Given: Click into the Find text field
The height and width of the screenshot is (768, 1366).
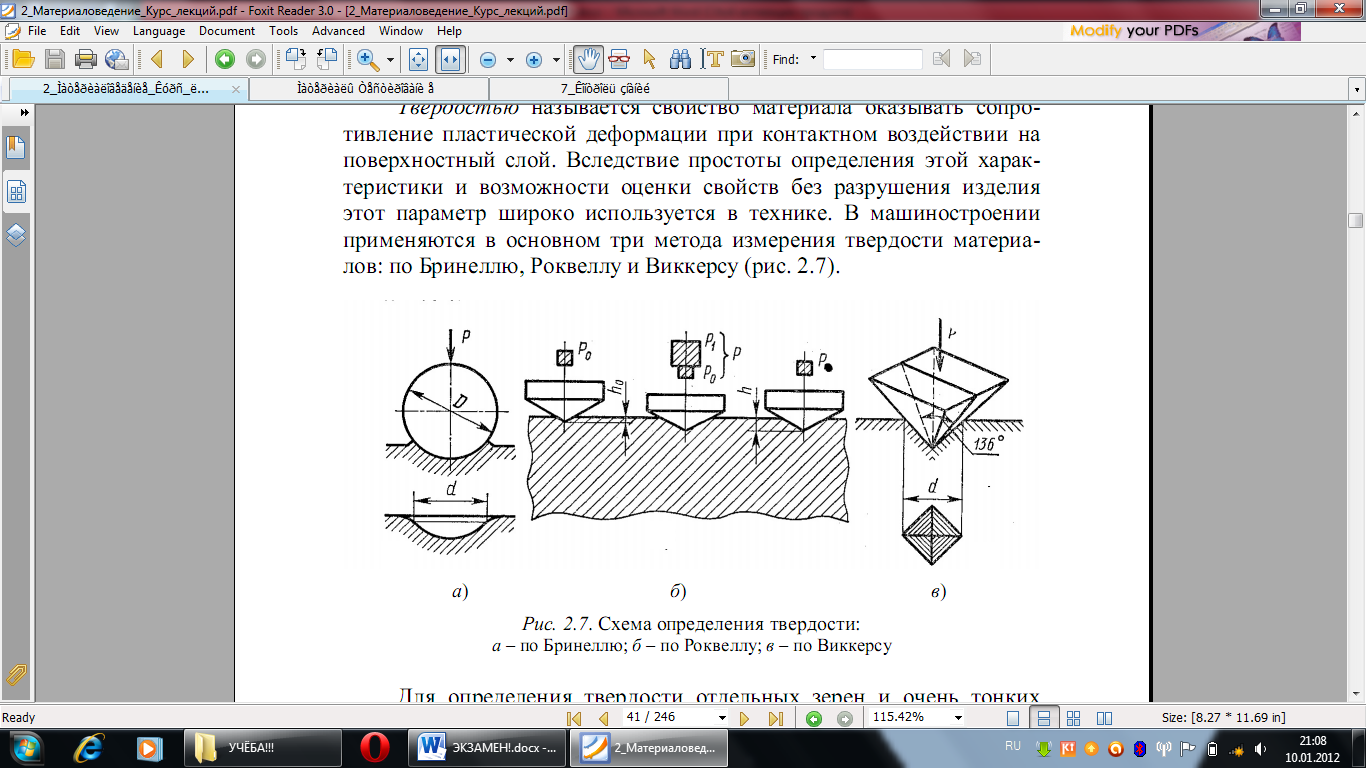Looking at the screenshot, I should (x=873, y=59).
